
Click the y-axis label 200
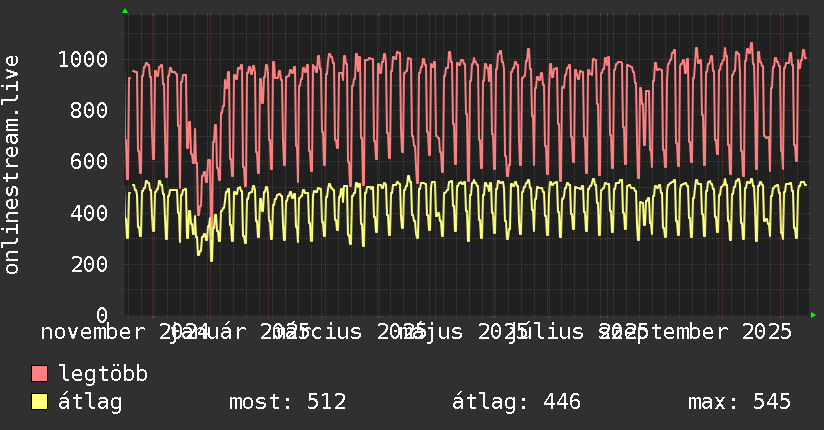[x=89, y=264]
